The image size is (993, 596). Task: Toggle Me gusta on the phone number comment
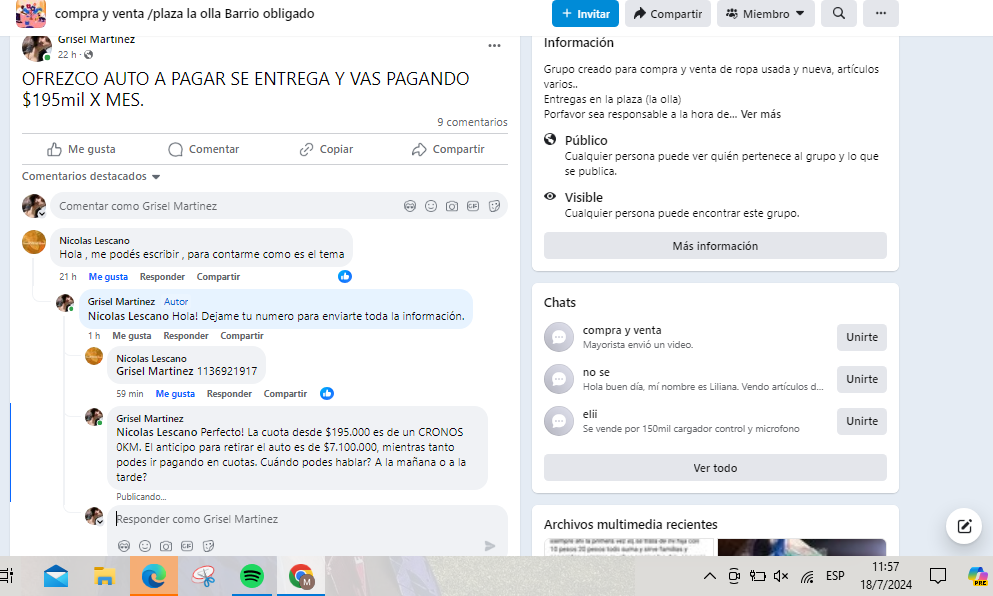pos(175,394)
